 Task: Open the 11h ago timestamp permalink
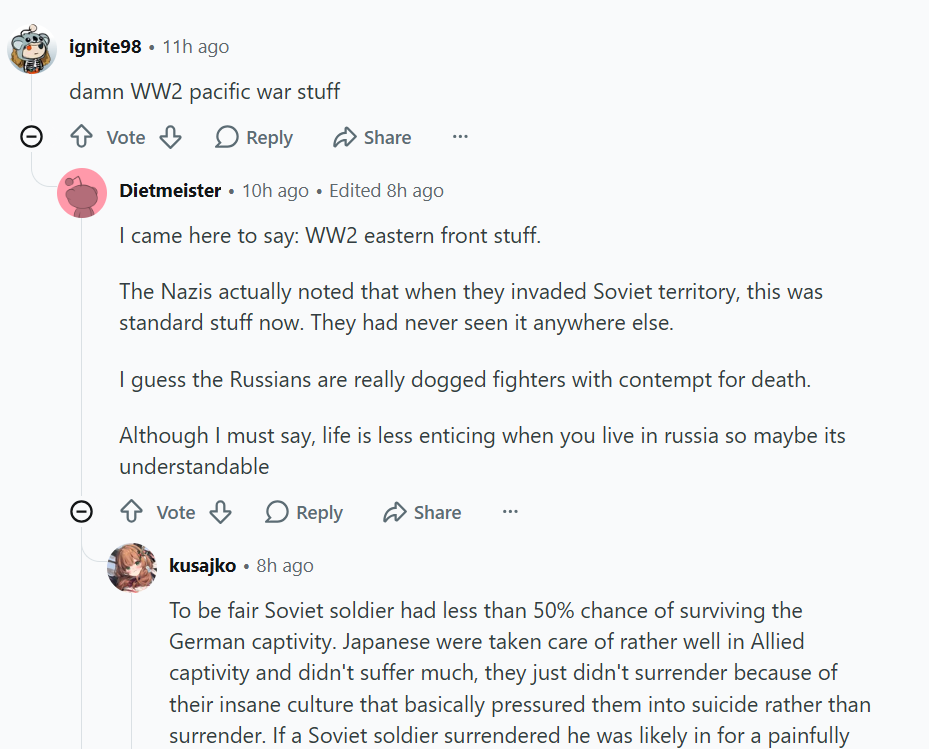tap(196, 47)
